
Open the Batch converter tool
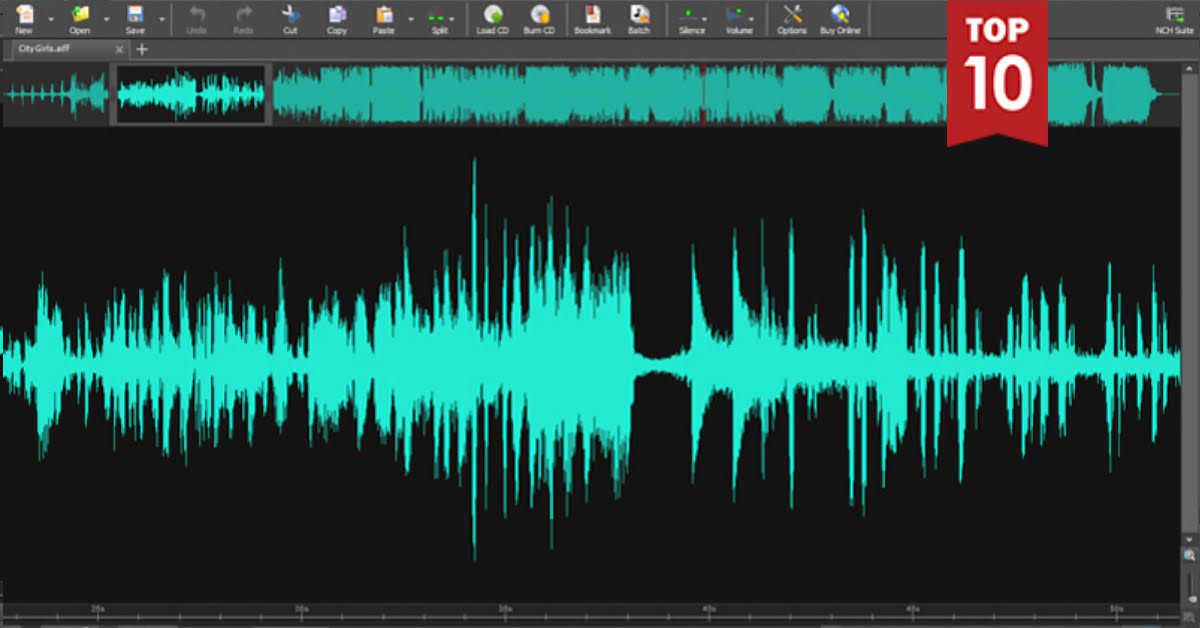coord(638,16)
